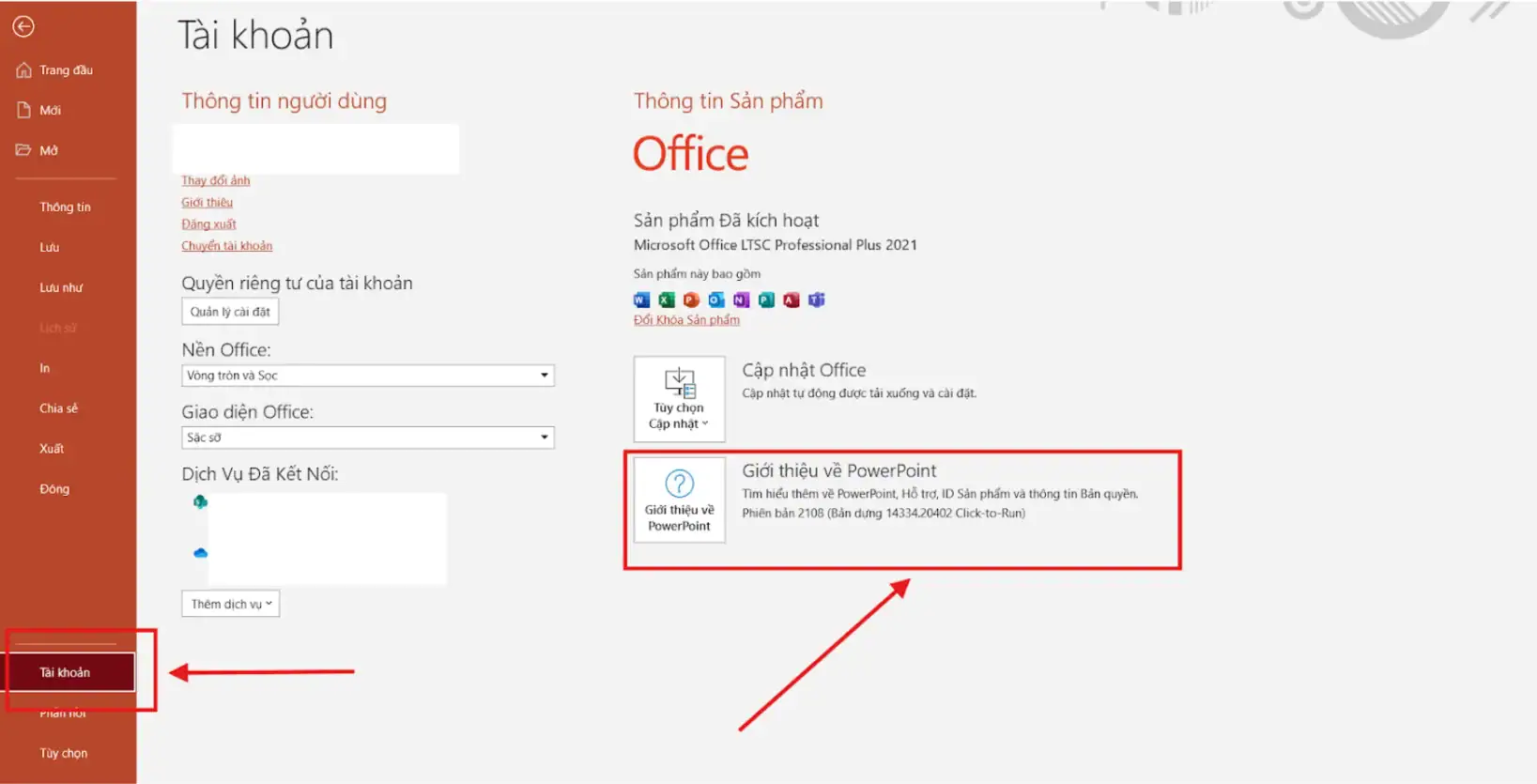Screen dimensions: 1537x784
Task: Click the Trang đầu home icon
Action: click(23, 70)
